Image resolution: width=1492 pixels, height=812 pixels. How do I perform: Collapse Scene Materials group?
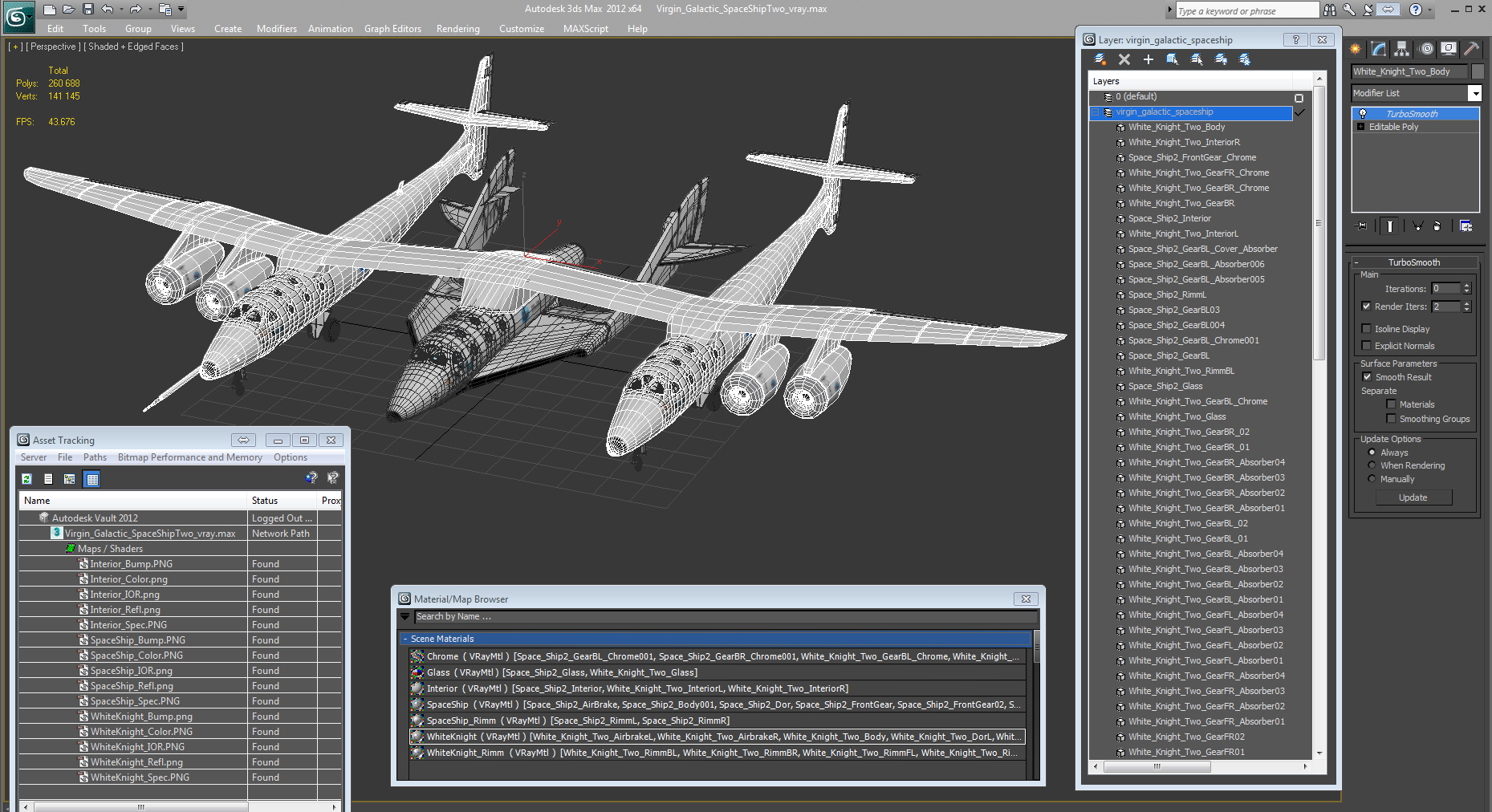[405, 639]
